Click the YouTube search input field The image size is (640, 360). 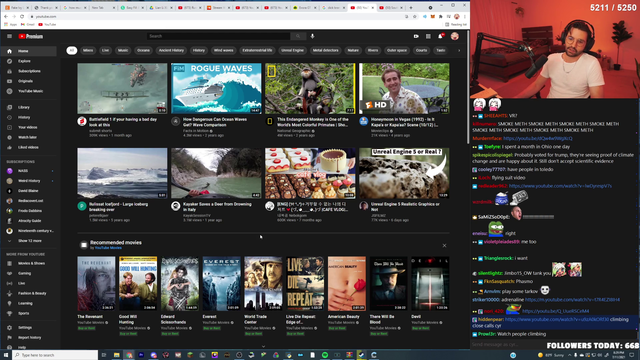[x=219, y=36]
